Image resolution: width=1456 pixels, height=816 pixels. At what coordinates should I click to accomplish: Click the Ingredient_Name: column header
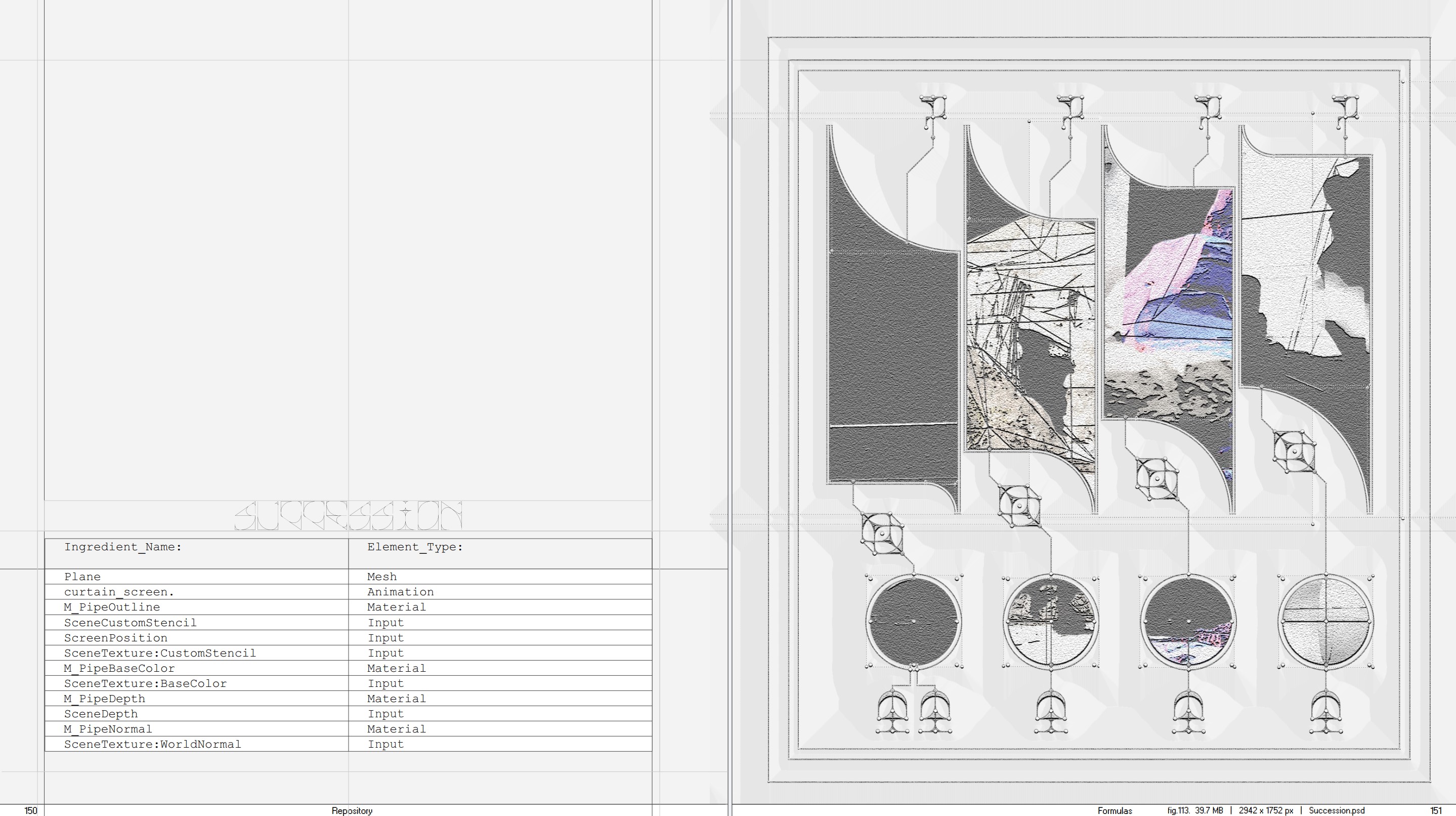122,547
